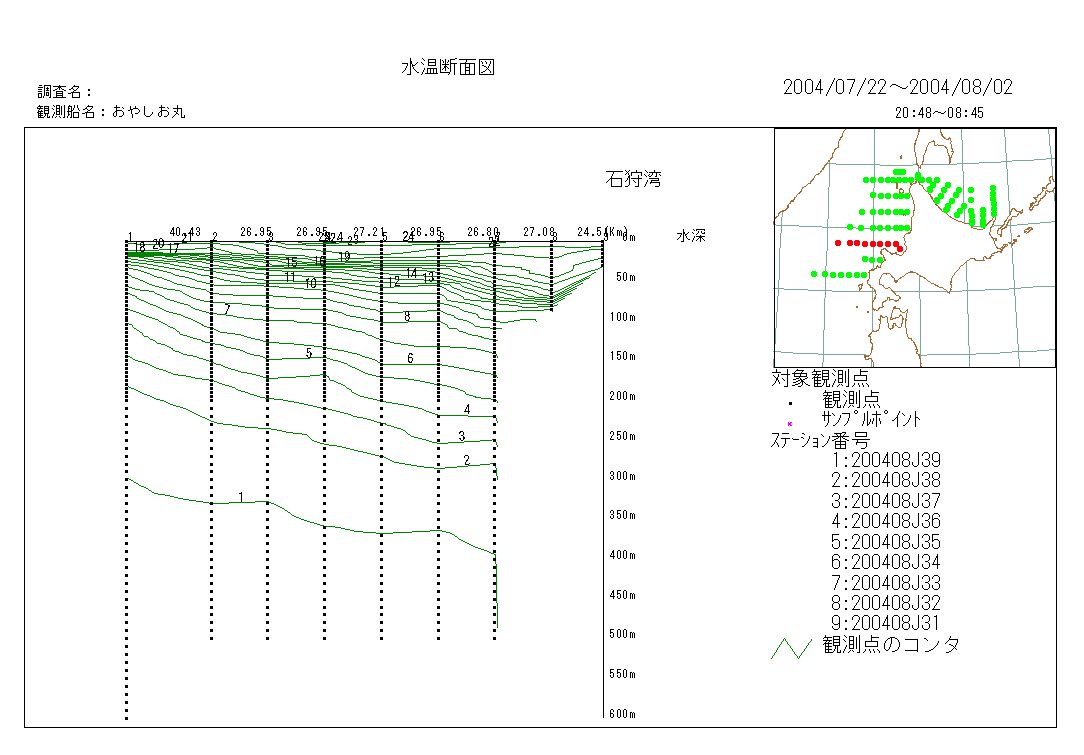Screen dimensions: 1084x755
Task: Click the 石狩湾 region label
Action: (x=633, y=180)
